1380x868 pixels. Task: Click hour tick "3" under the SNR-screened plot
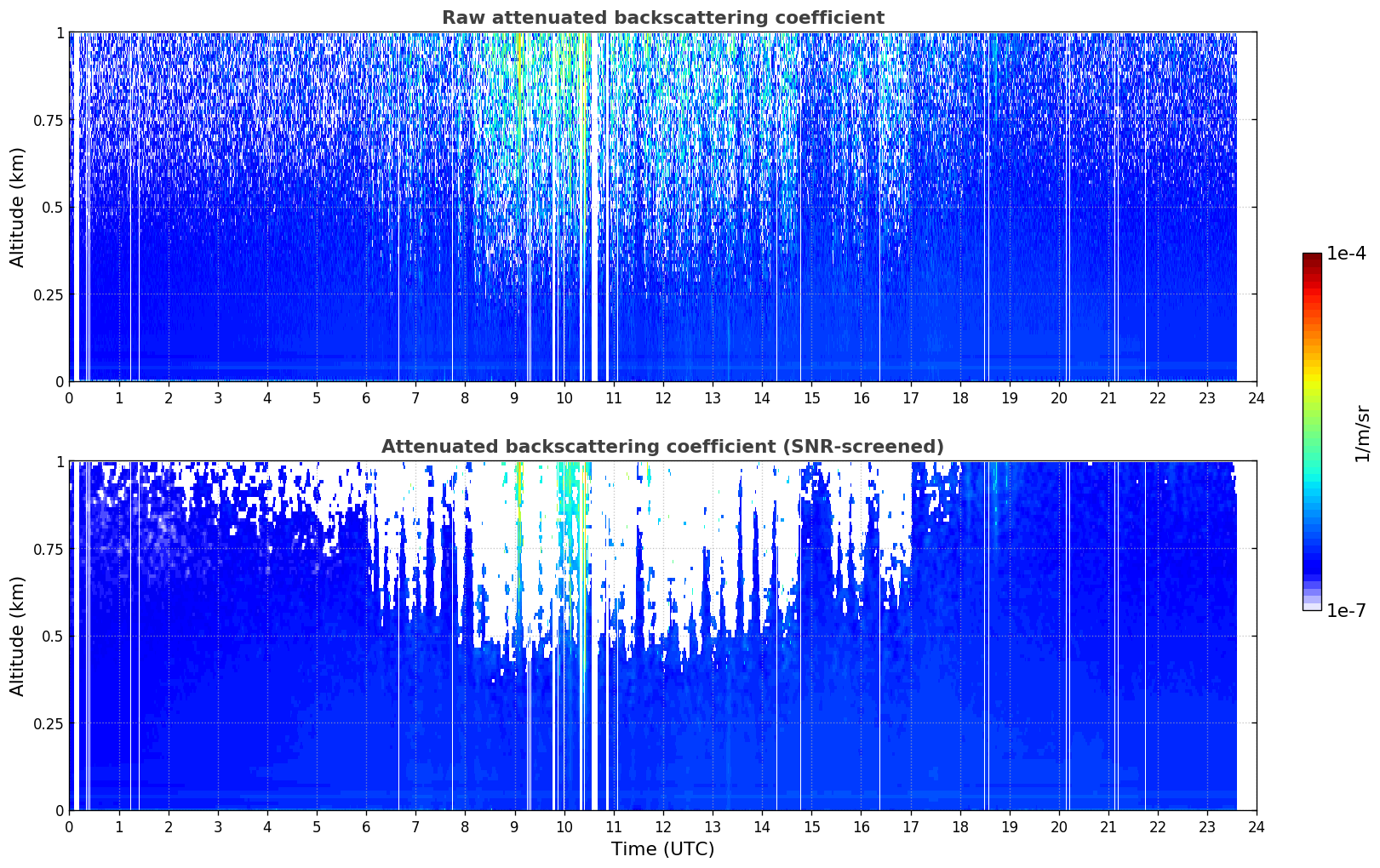click(218, 826)
